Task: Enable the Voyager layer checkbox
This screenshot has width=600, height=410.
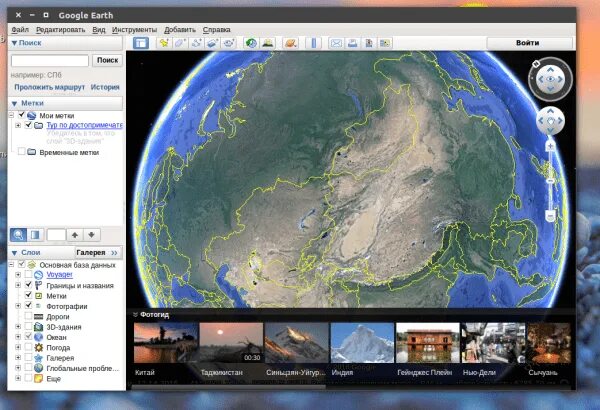Action: [28, 274]
